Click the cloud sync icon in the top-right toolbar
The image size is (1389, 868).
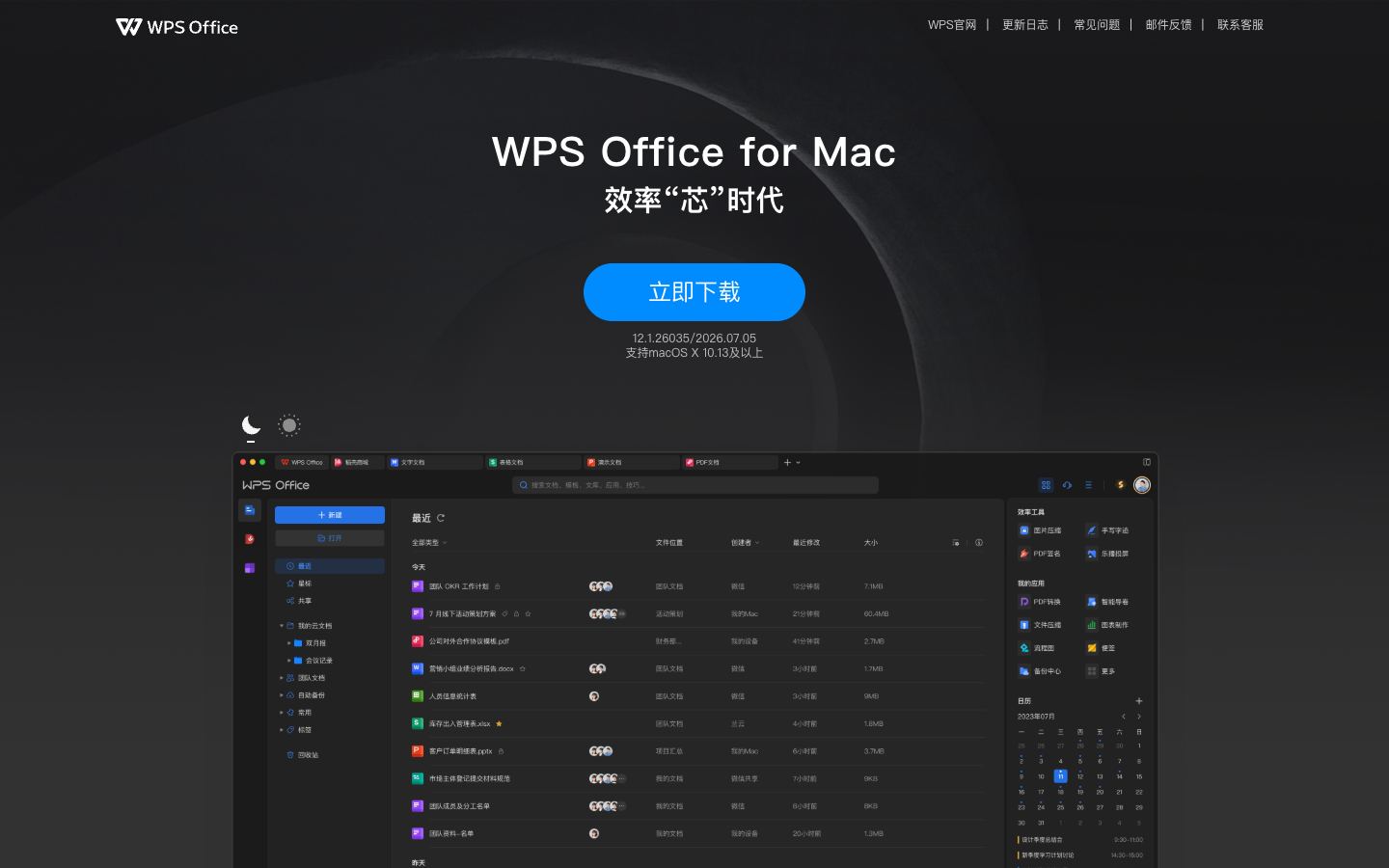[x=1067, y=485]
